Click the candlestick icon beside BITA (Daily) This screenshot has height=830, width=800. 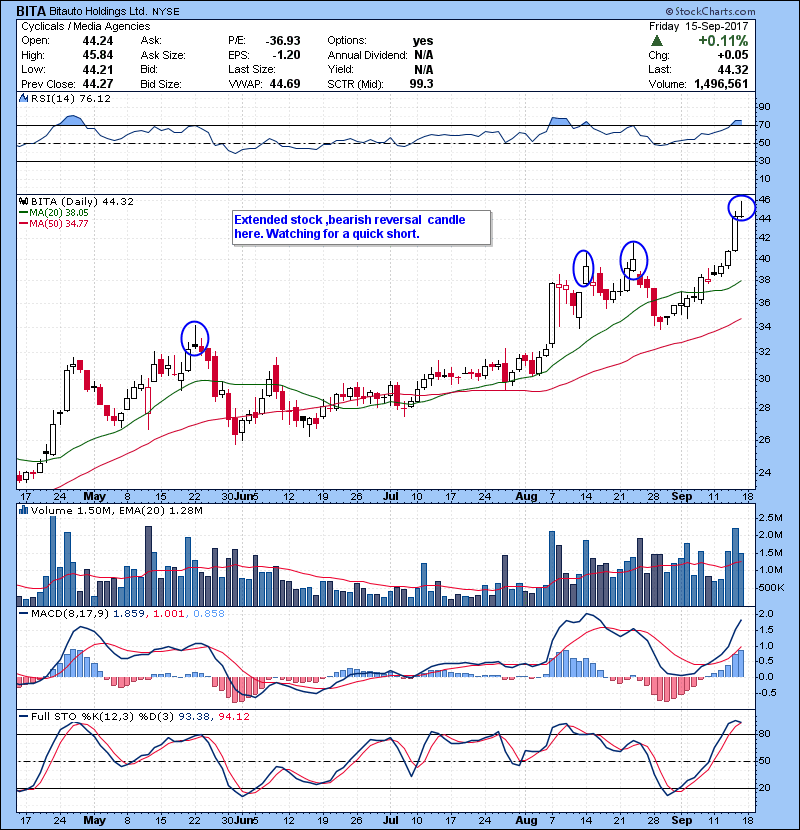23,201
